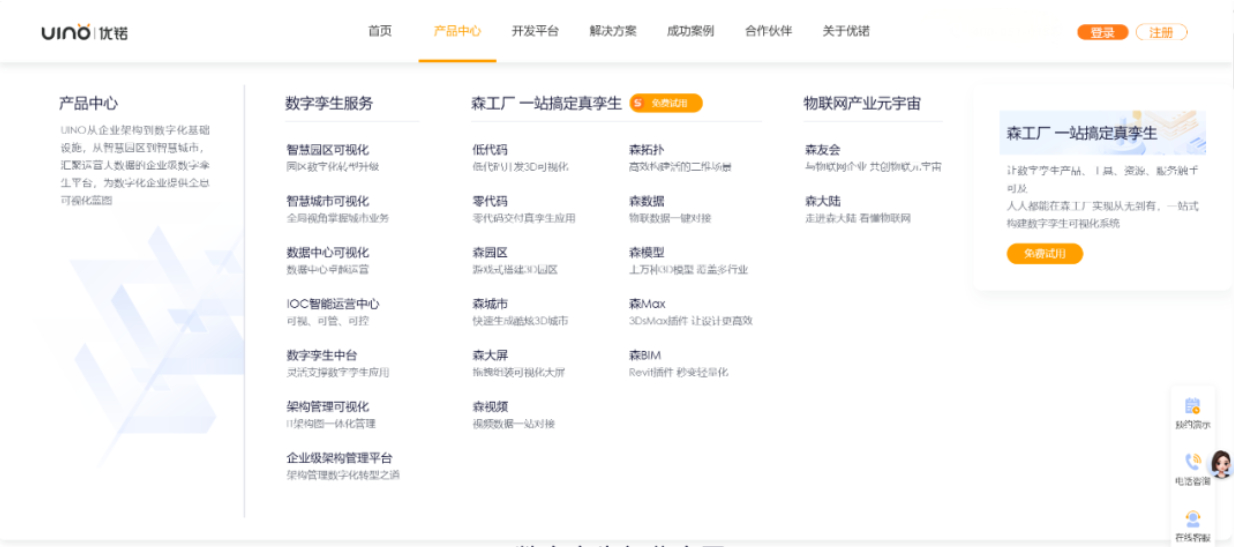Click the 物联数据一键对接 subtitle
The image size is (1234, 547).
[x=669, y=218]
